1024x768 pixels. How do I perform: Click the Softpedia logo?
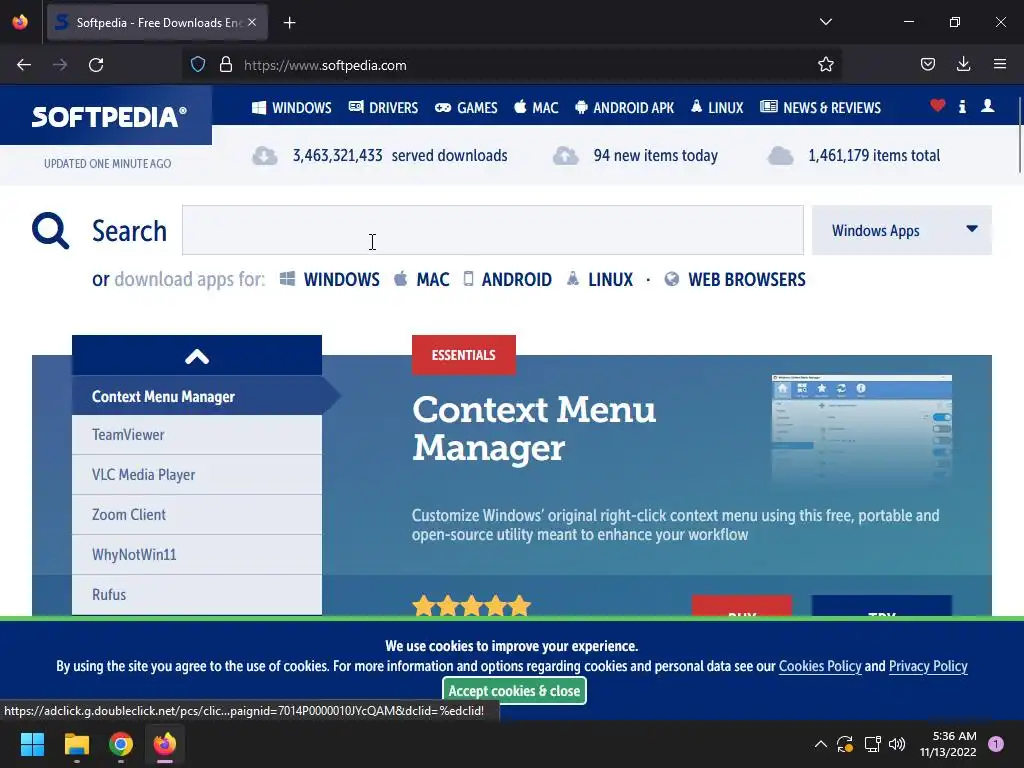coord(108,116)
